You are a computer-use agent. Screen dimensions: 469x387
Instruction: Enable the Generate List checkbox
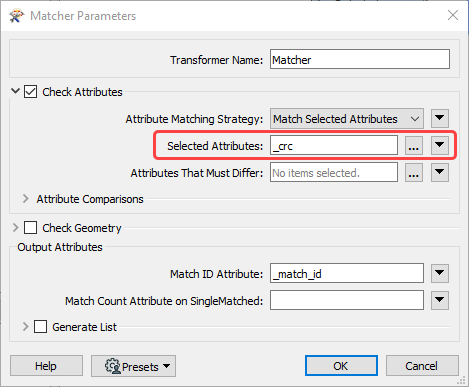click(x=40, y=327)
